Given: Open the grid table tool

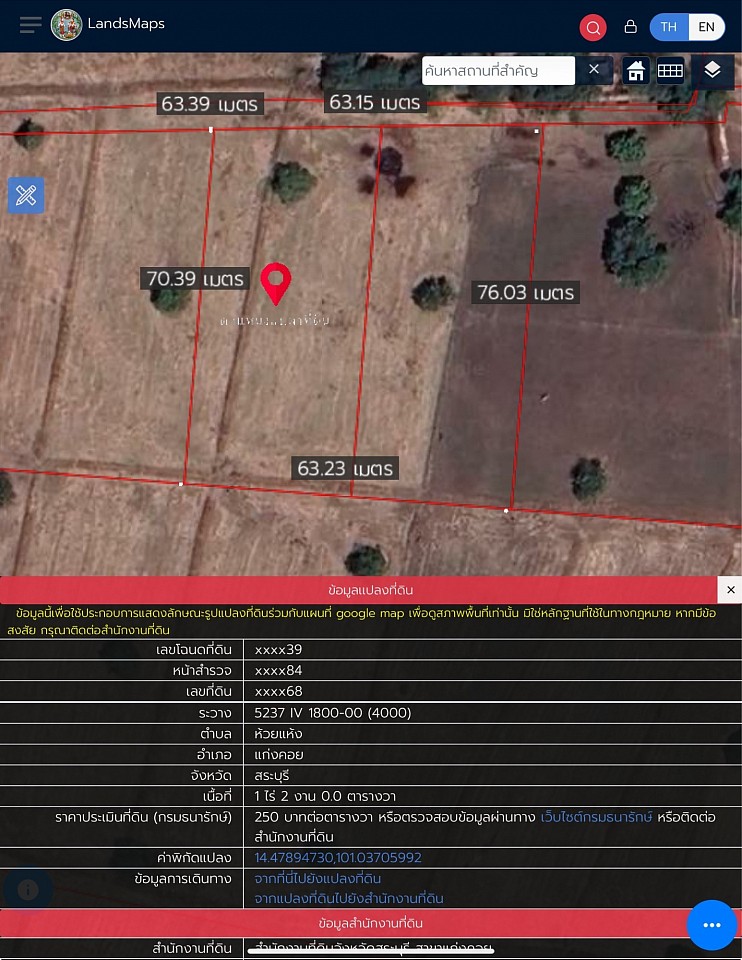Looking at the screenshot, I should [x=670, y=70].
